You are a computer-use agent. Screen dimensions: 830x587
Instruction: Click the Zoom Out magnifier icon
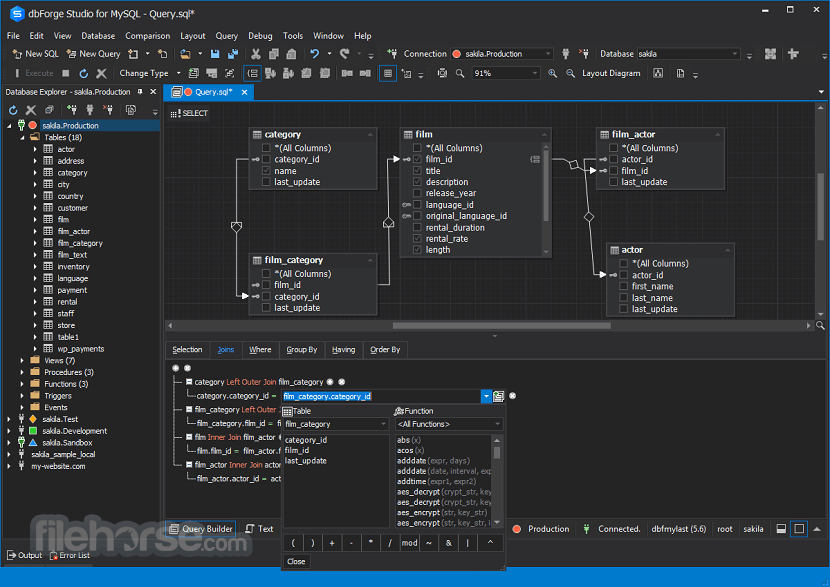coord(570,74)
